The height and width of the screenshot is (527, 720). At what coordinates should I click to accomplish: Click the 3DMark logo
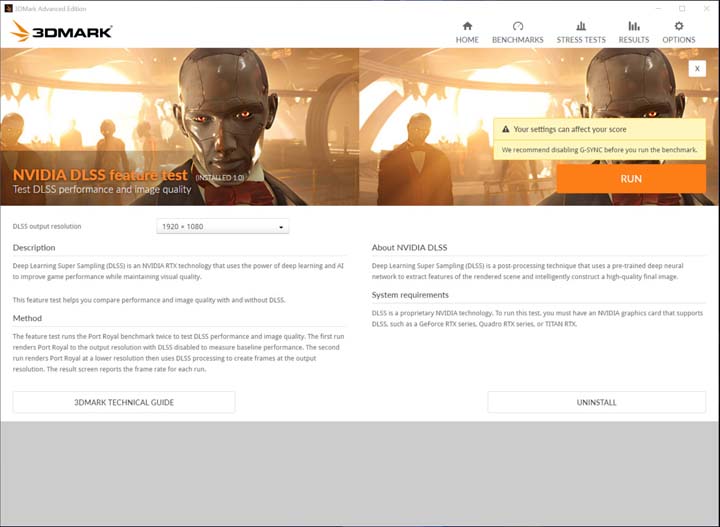(61, 31)
